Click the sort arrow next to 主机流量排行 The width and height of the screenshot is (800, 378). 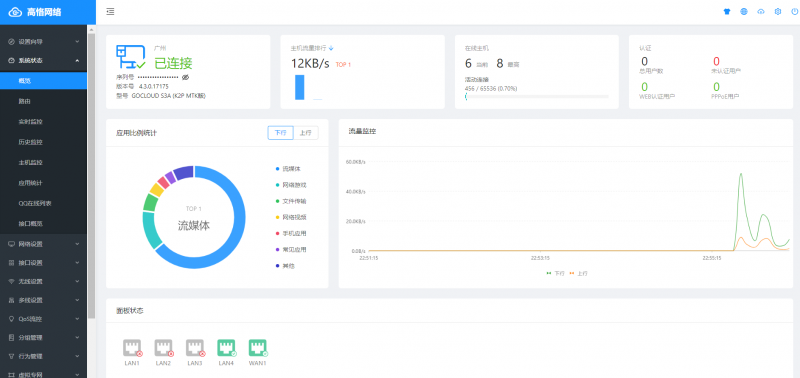click(331, 48)
